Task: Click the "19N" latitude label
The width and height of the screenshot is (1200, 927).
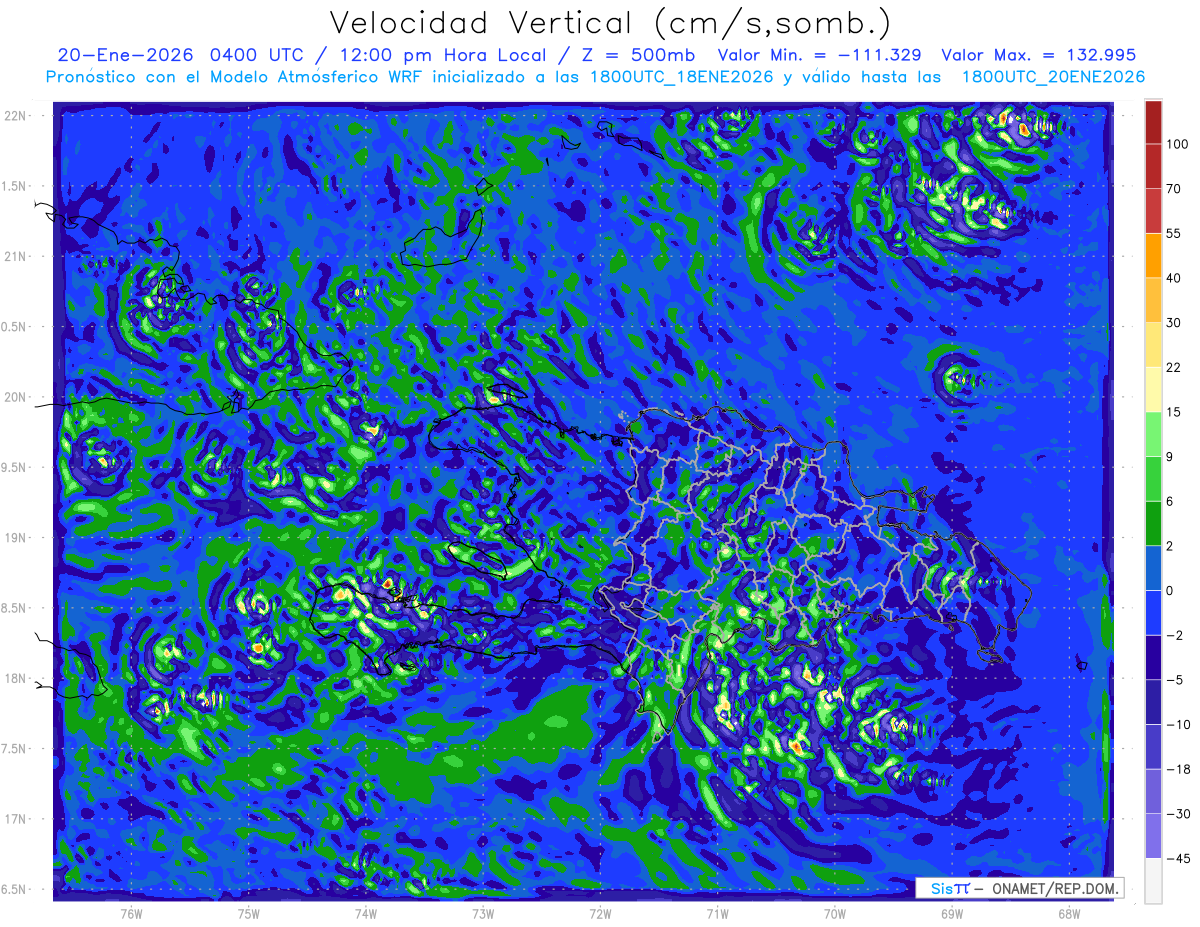Action: [x=15, y=538]
